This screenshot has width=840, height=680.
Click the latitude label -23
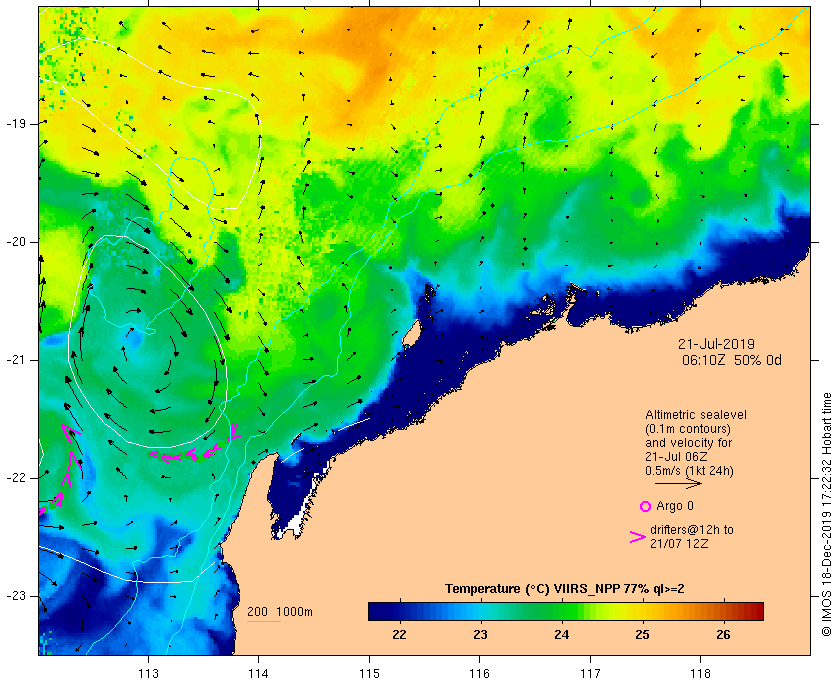pyautogui.click(x=16, y=596)
